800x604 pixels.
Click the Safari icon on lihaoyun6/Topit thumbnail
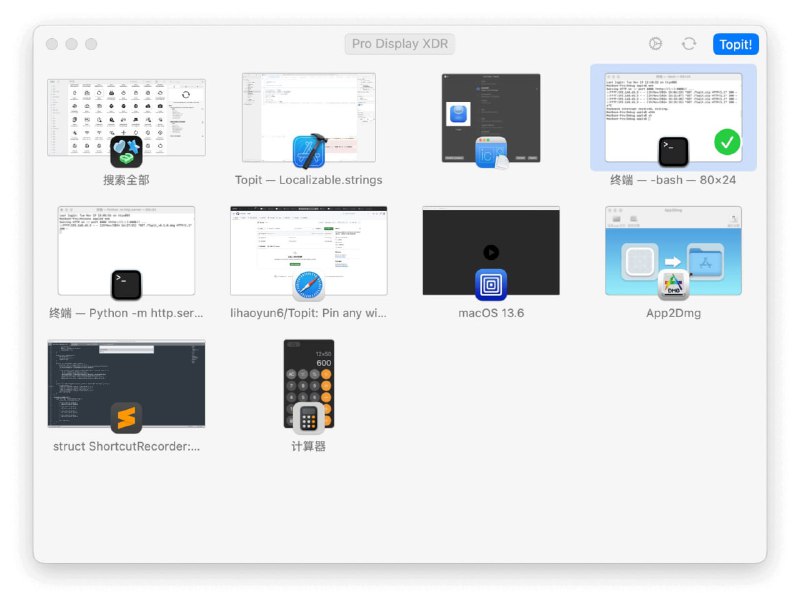click(x=308, y=284)
